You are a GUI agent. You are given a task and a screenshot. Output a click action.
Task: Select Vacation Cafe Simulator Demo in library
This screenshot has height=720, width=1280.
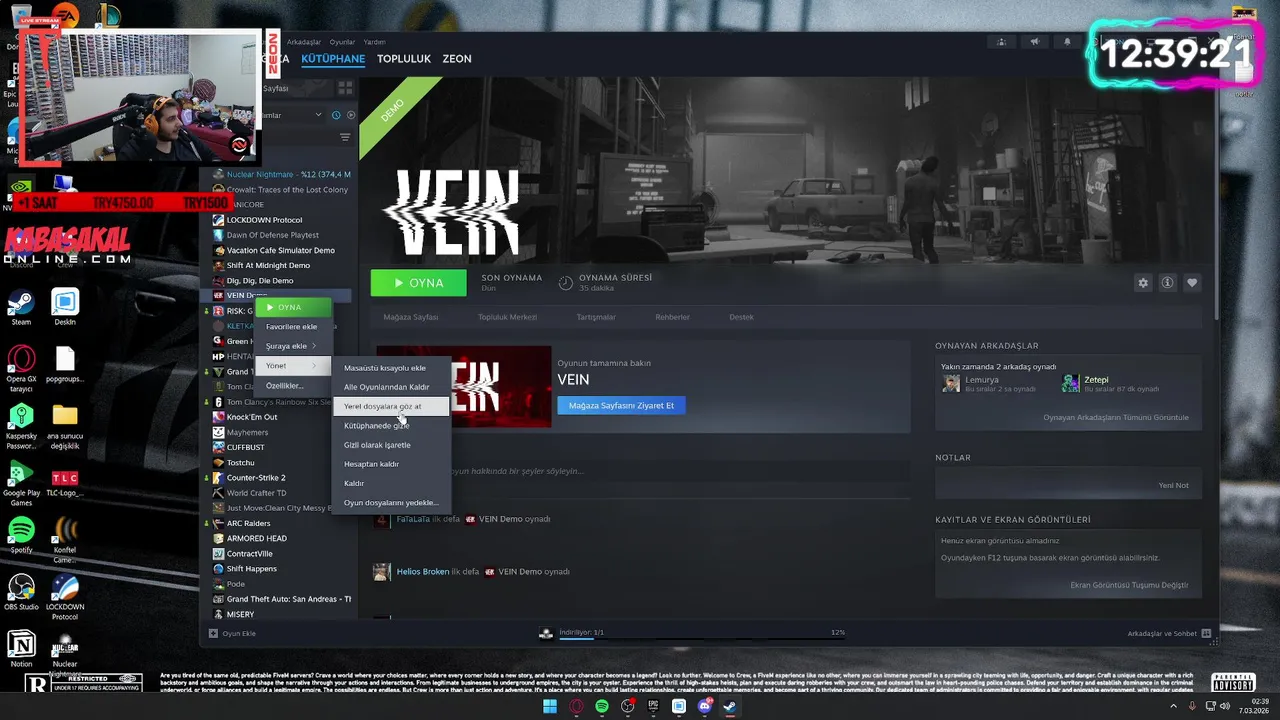tap(280, 250)
